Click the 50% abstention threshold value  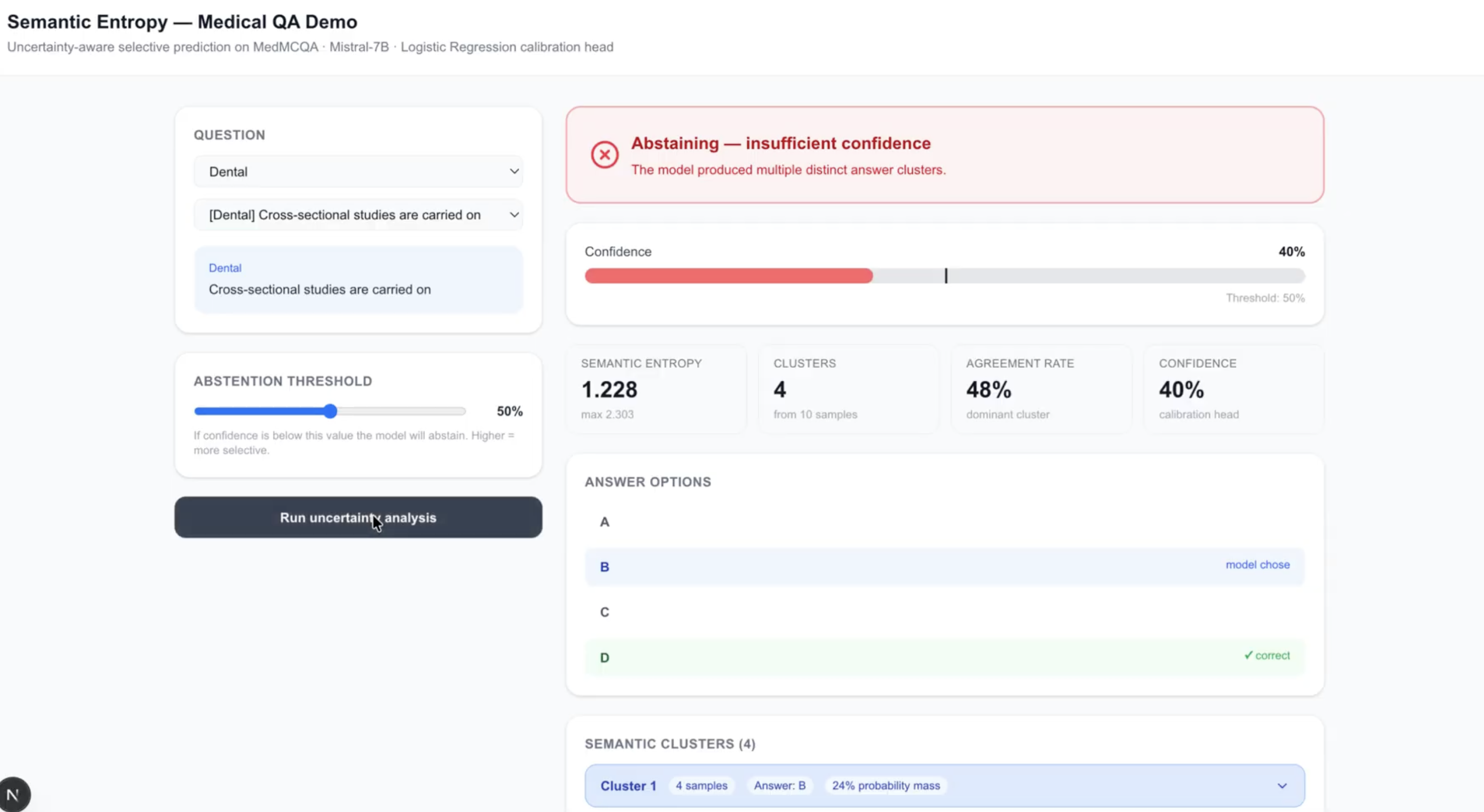tap(509, 411)
